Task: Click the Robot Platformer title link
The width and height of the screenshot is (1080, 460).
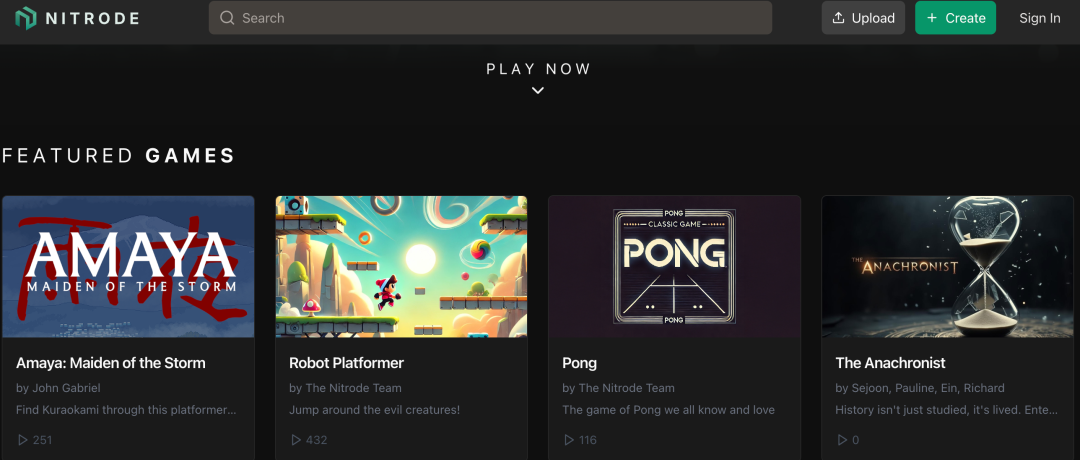Action: coord(346,363)
